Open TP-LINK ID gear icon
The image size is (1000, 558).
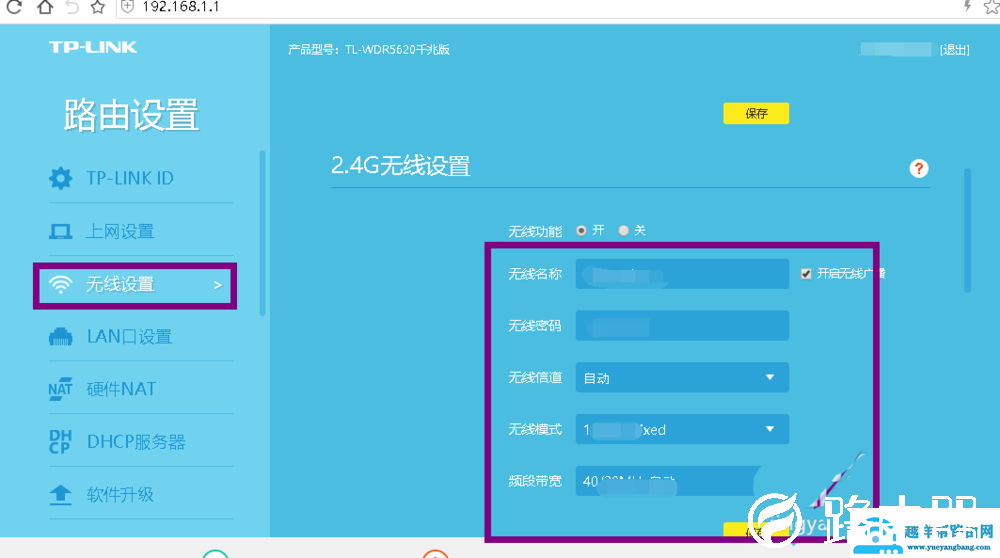click(61, 178)
